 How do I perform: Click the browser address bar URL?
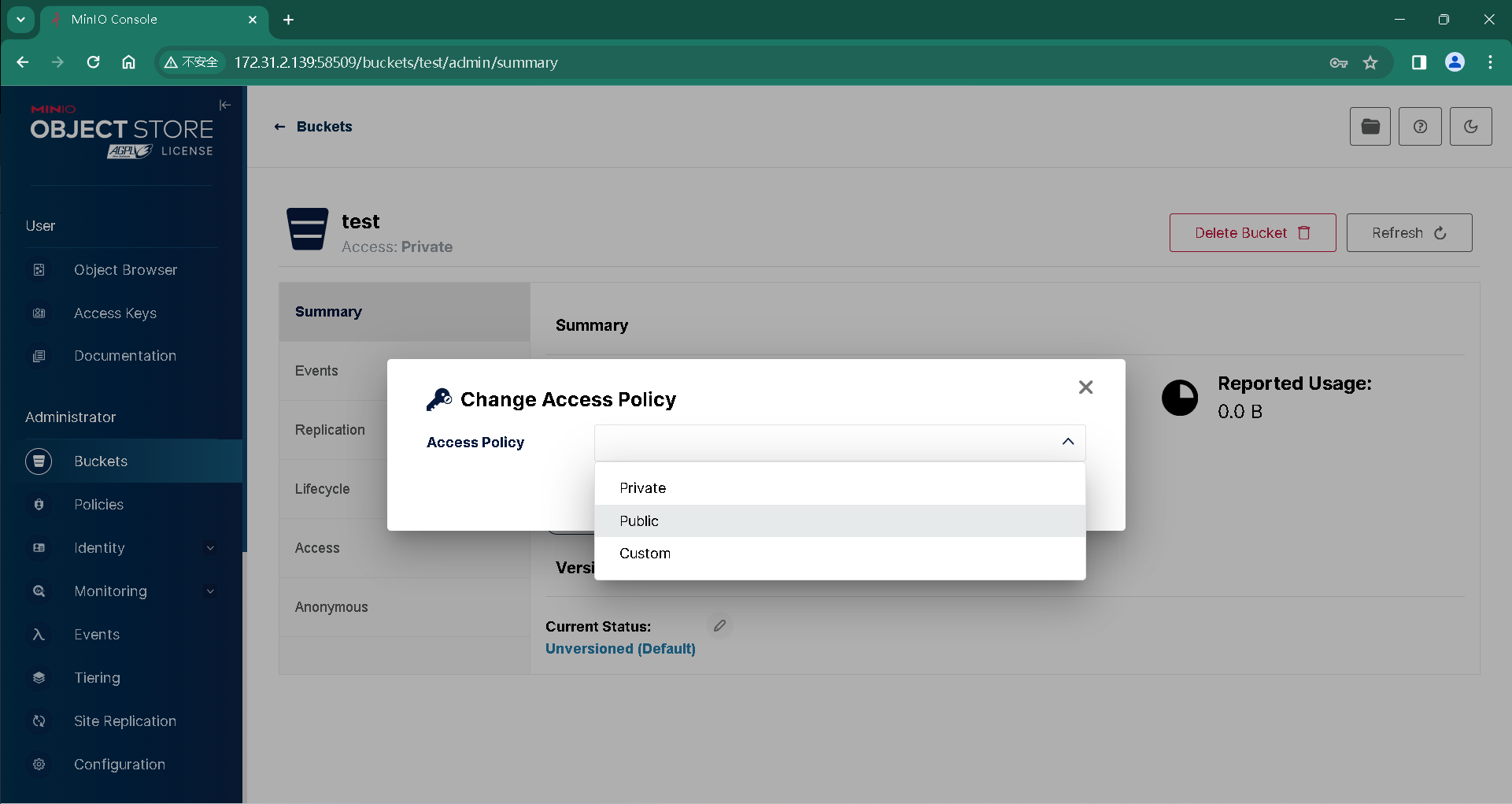pos(396,63)
